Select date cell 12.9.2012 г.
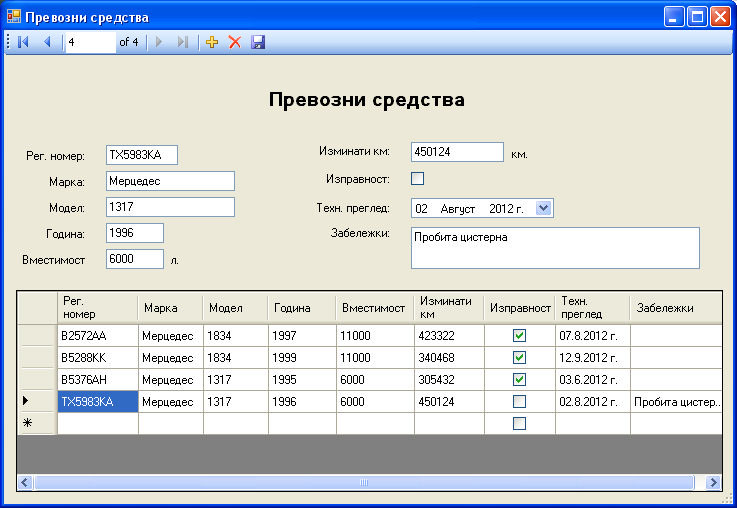Image resolution: width=737 pixels, height=508 pixels. point(592,358)
